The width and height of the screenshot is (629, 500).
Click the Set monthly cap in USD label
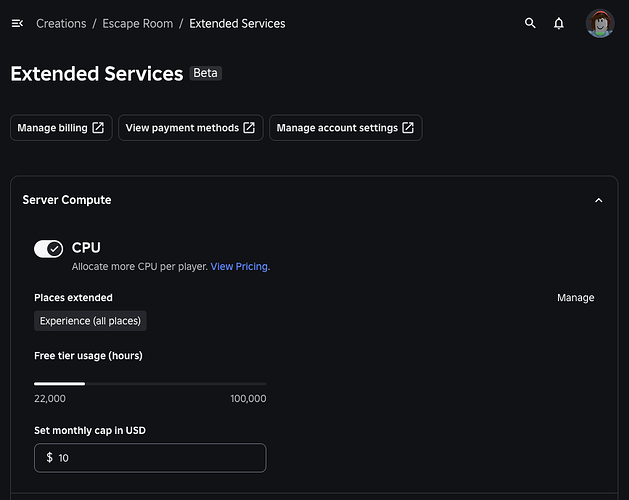[x=90, y=431]
